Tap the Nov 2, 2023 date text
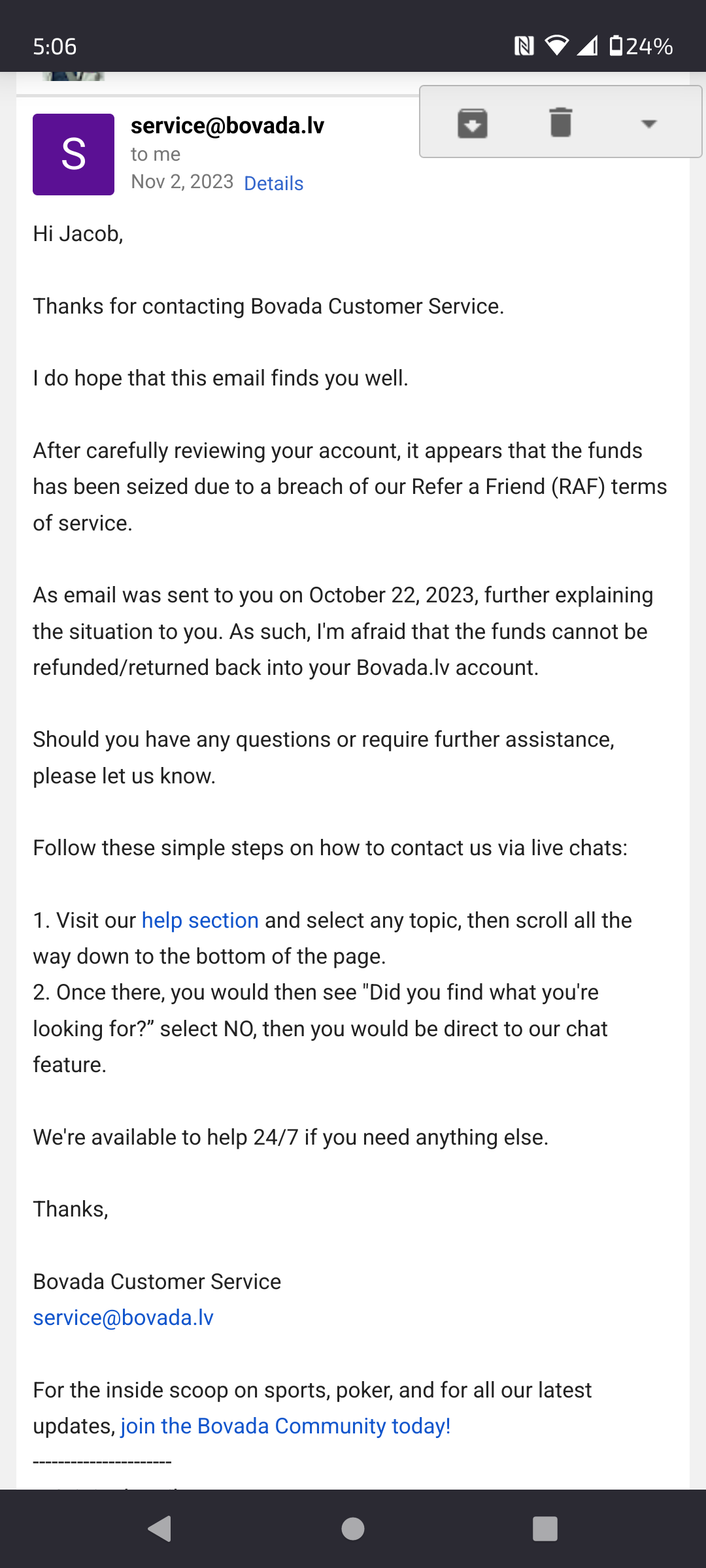This screenshot has height=1568, width=706. click(182, 182)
